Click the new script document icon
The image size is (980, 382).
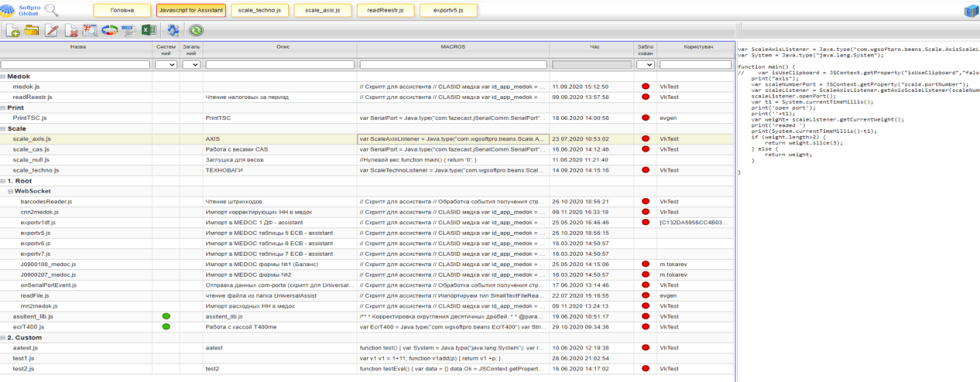13,30
